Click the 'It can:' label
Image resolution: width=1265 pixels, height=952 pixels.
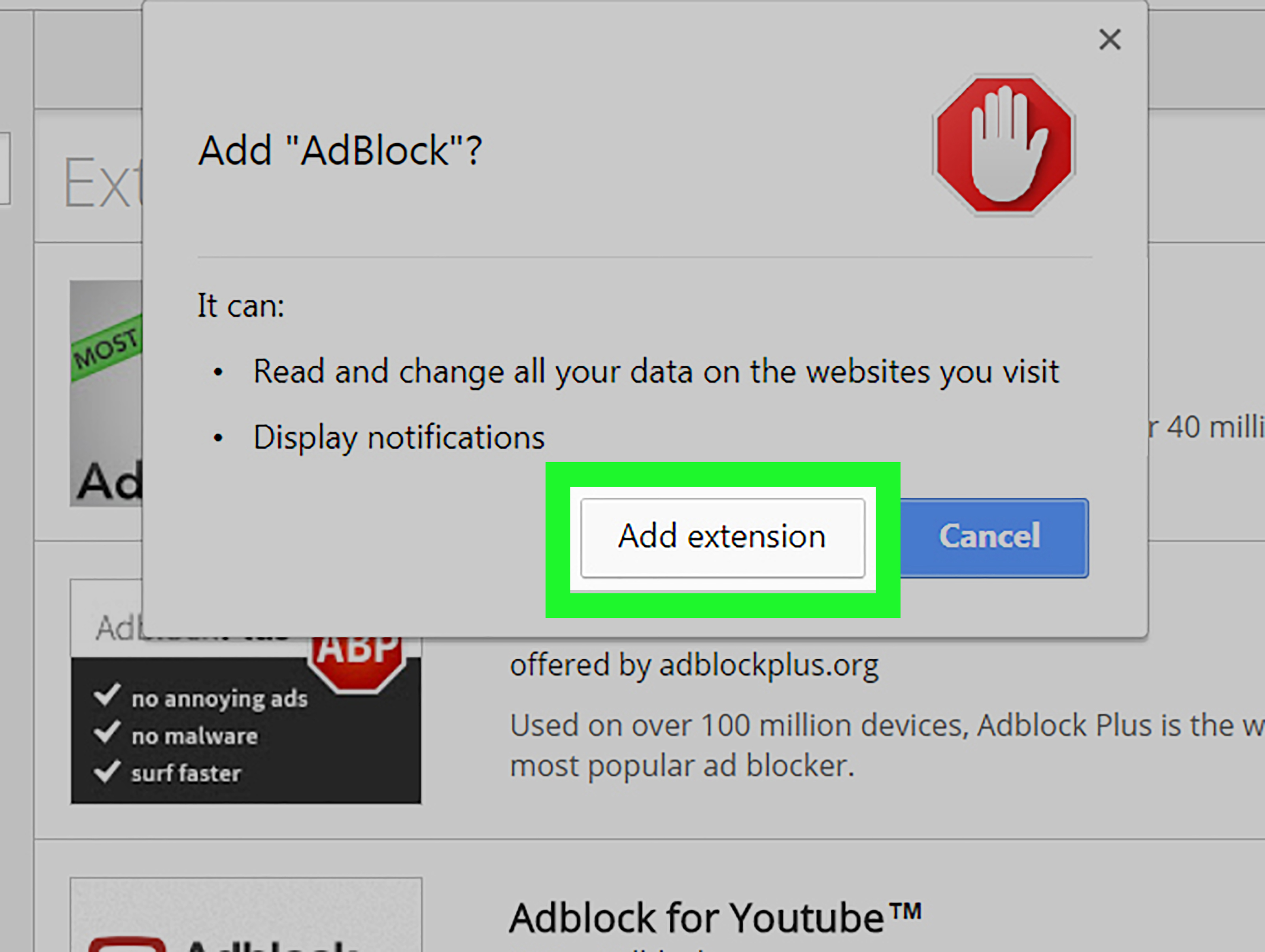pos(241,305)
